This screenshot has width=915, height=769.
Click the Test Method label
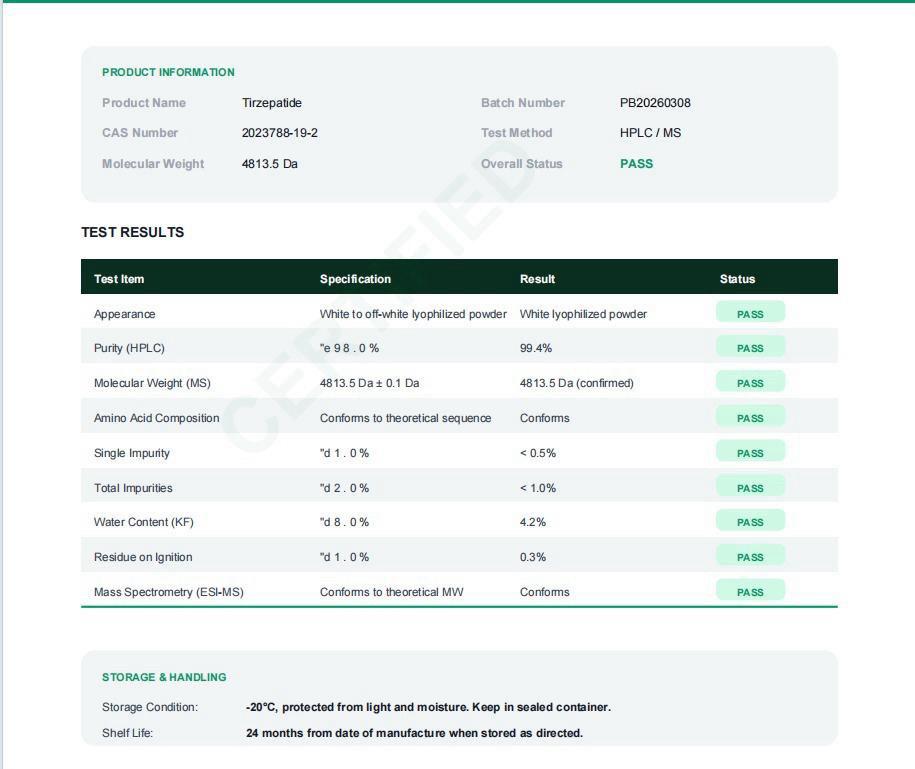click(516, 133)
